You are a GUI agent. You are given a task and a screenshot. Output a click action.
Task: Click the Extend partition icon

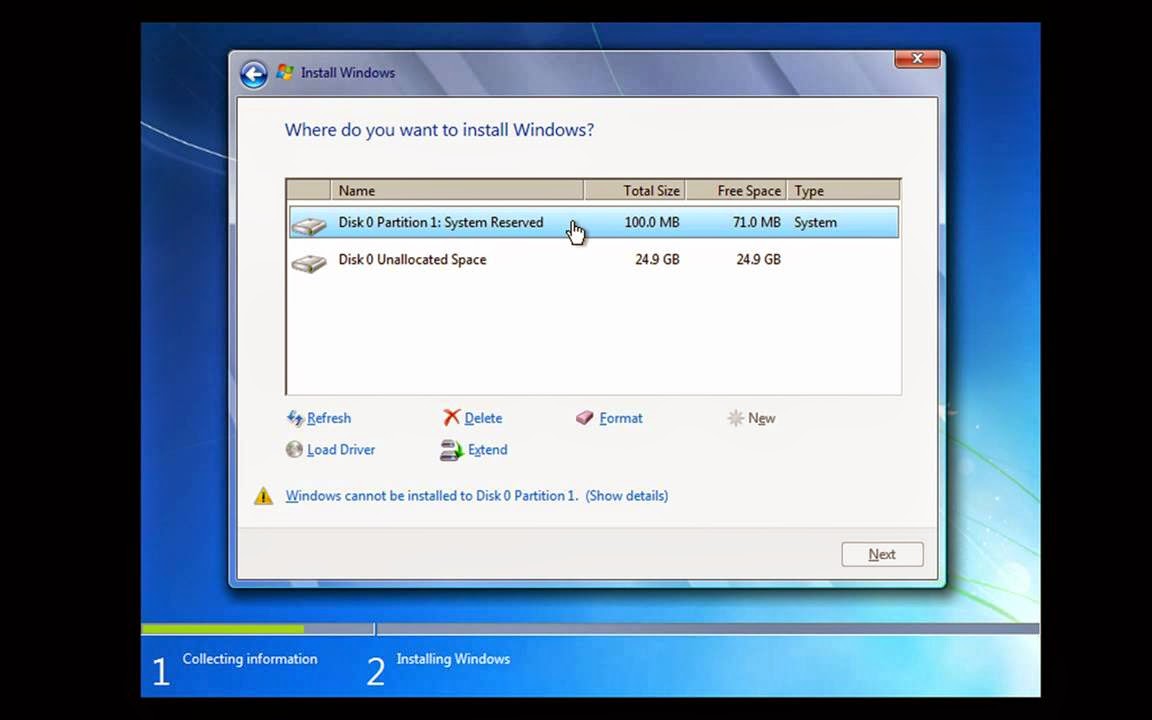point(451,450)
